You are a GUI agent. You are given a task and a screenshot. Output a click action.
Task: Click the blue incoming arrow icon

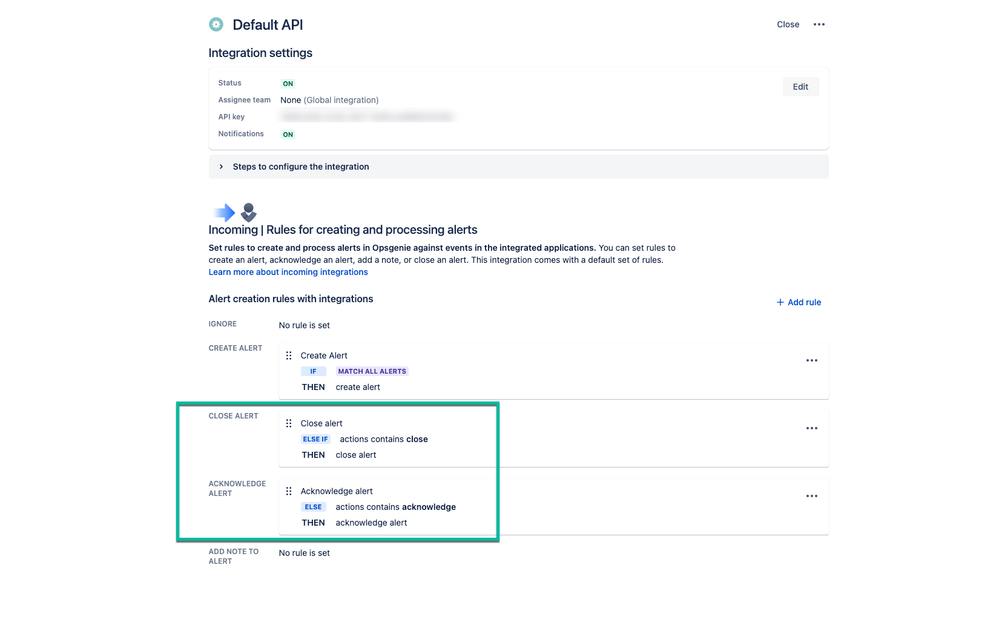click(225, 212)
